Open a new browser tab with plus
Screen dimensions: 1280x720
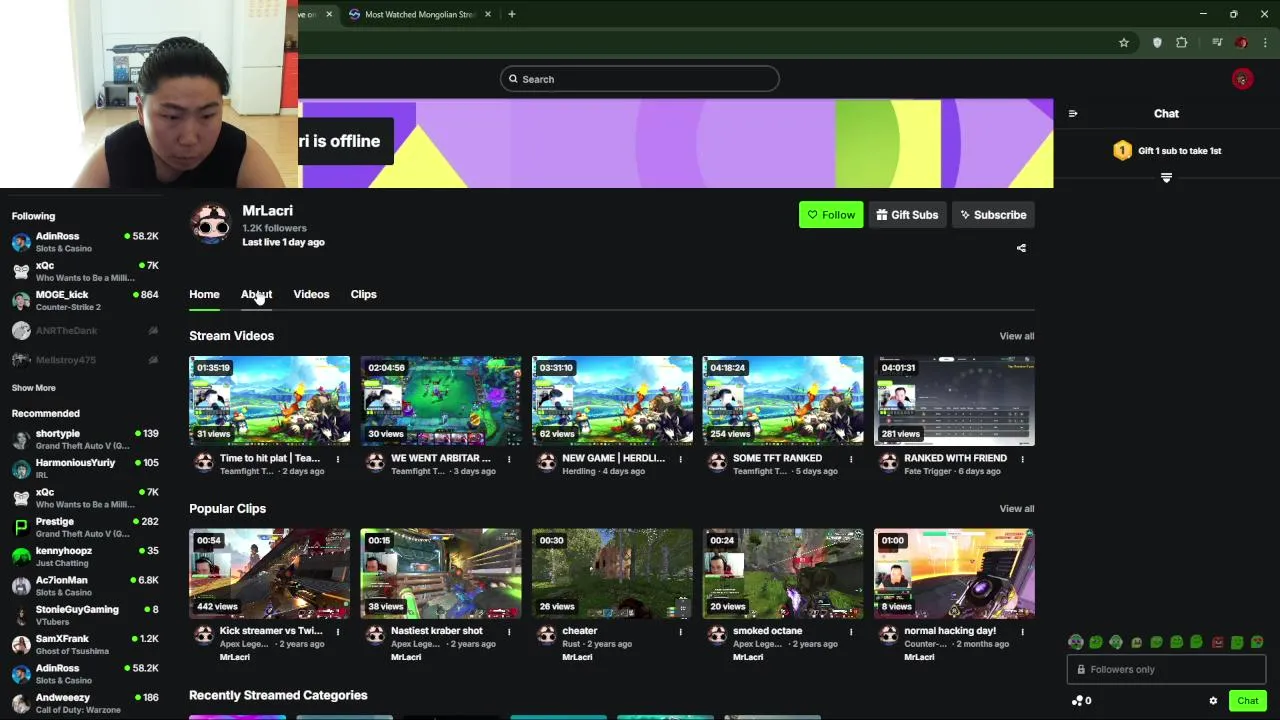click(x=511, y=14)
